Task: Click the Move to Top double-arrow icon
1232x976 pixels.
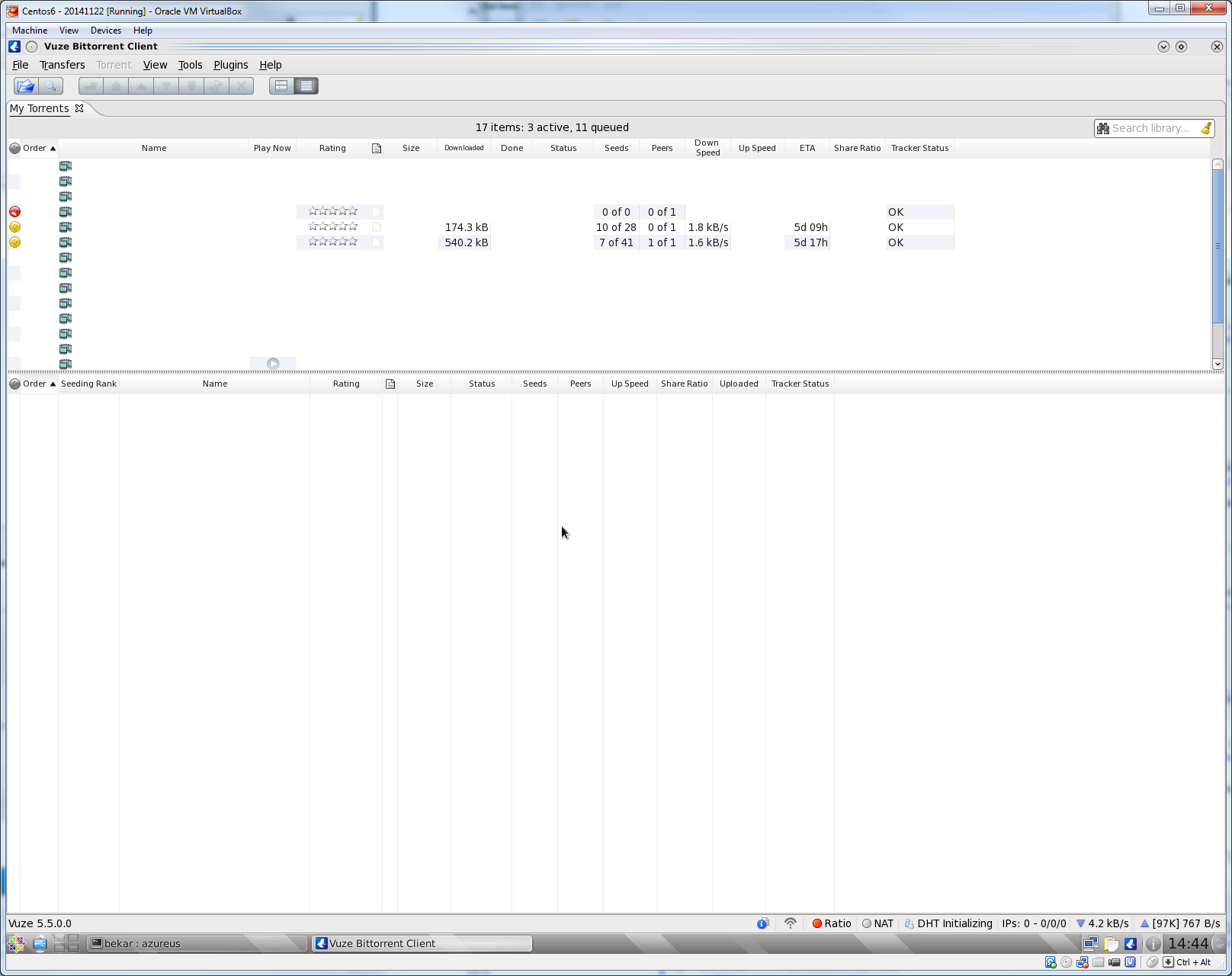Action: [x=116, y=86]
